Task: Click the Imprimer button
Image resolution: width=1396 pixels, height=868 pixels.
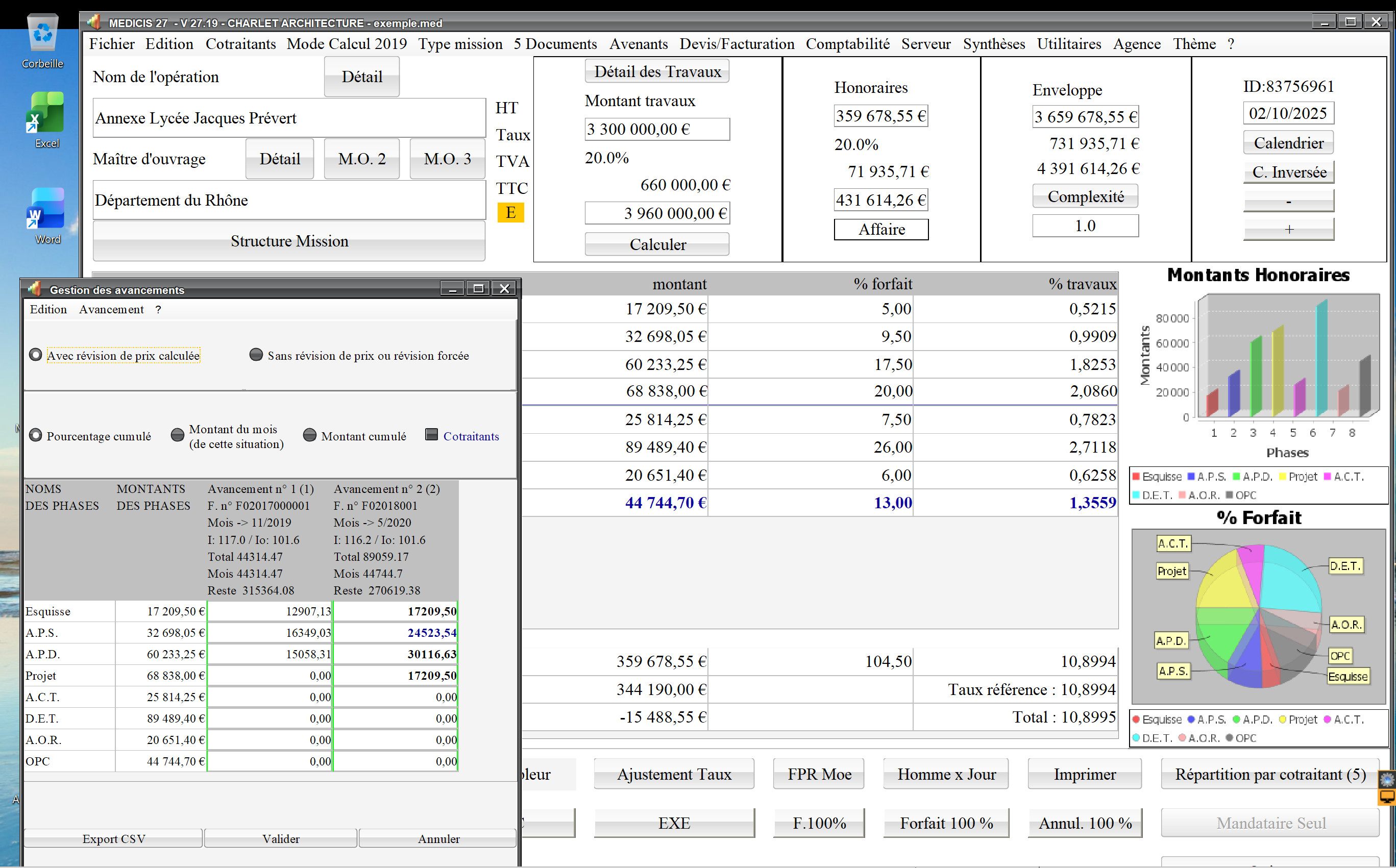Action: click(x=1084, y=774)
